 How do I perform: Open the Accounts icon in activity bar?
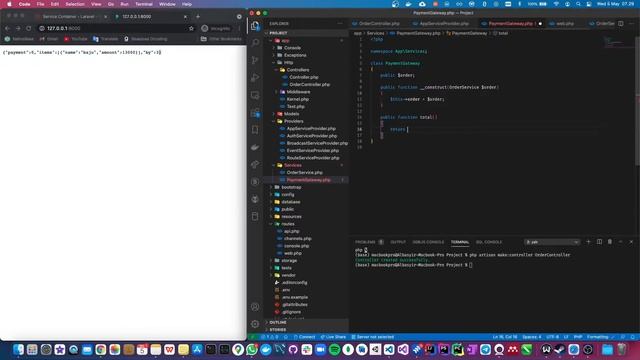(x=255, y=307)
